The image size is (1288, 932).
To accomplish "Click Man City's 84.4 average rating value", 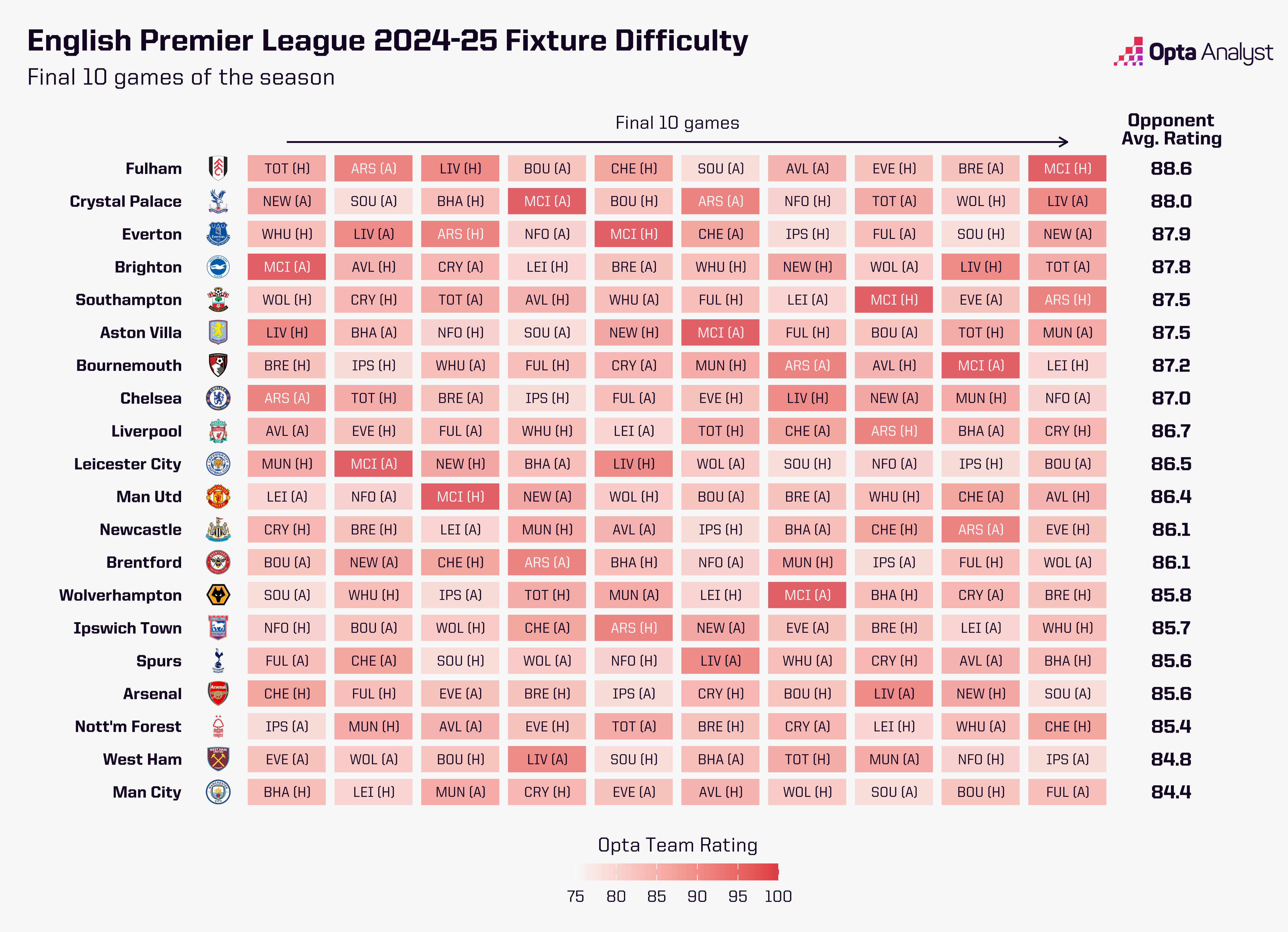I will coord(1171,792).
